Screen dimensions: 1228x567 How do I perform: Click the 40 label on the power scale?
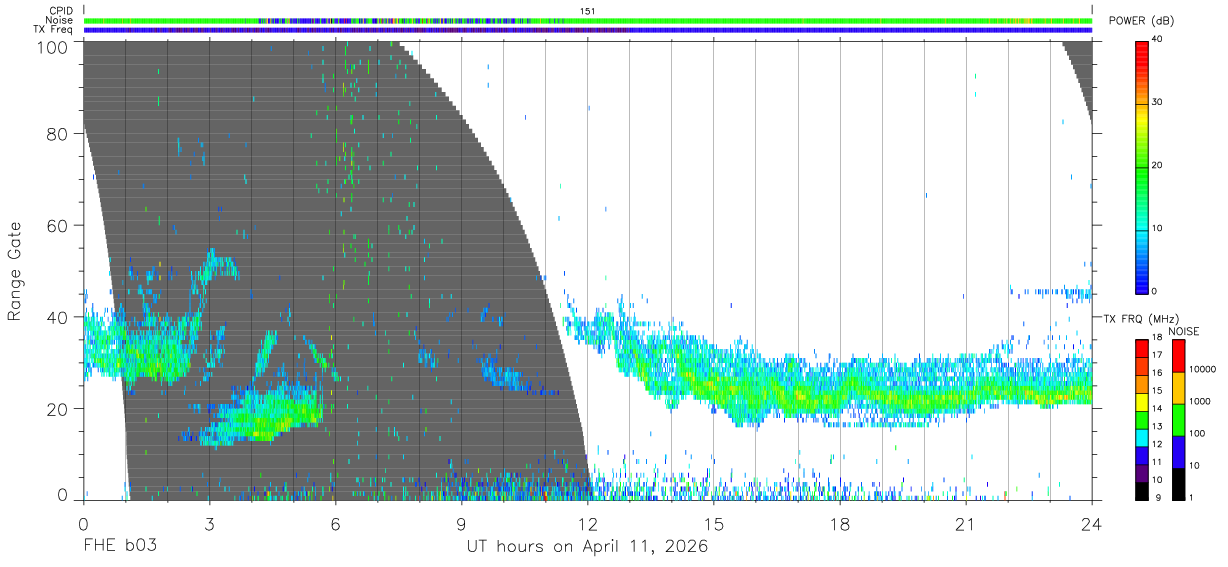click(1158, 39)
